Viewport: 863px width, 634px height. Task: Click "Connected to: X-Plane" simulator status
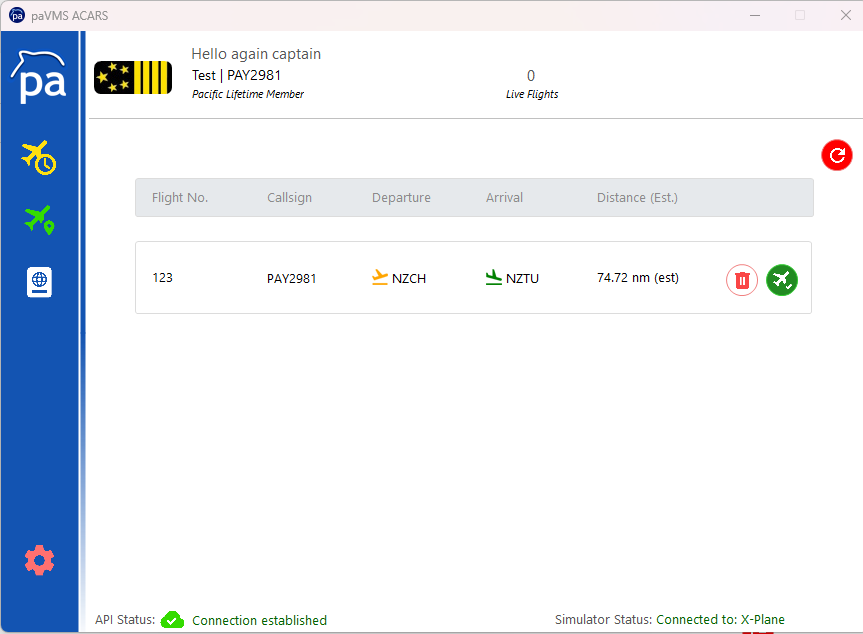click(x=720, y=620)
